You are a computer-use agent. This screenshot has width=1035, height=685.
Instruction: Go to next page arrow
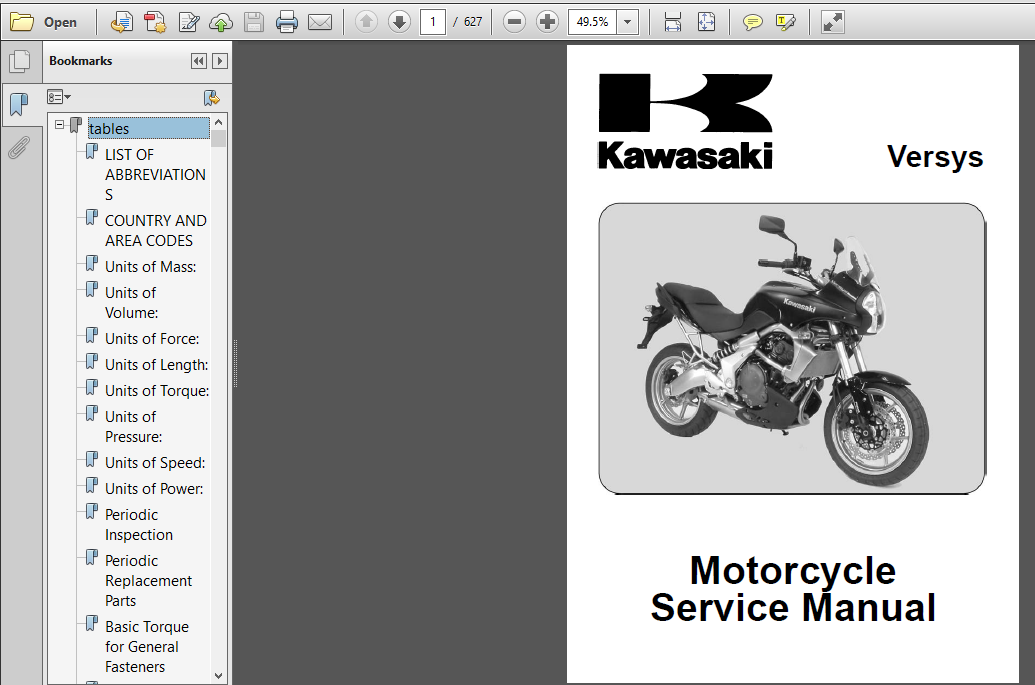(399, 22)
